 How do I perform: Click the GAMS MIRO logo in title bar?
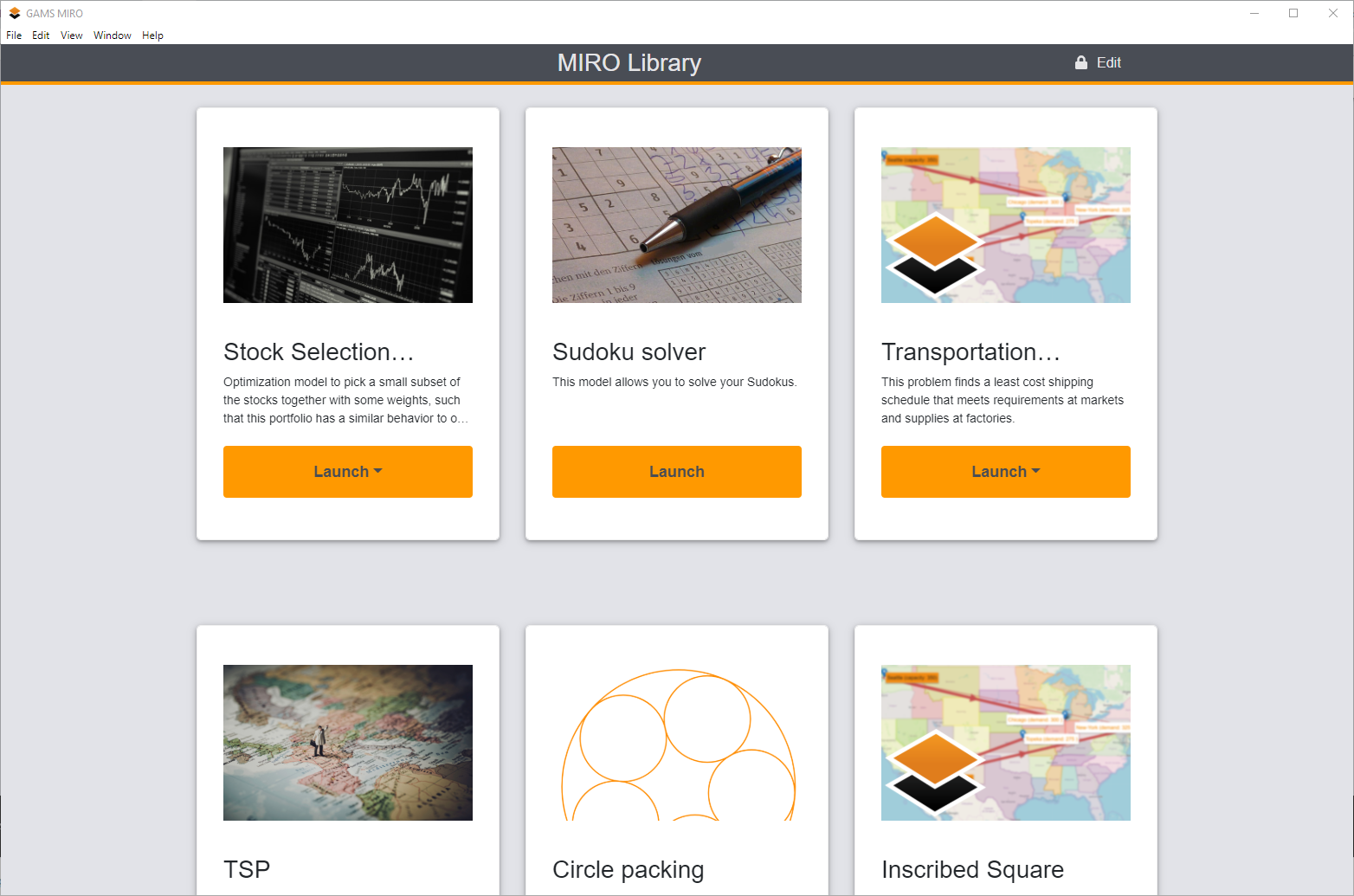tap(14, 13)
